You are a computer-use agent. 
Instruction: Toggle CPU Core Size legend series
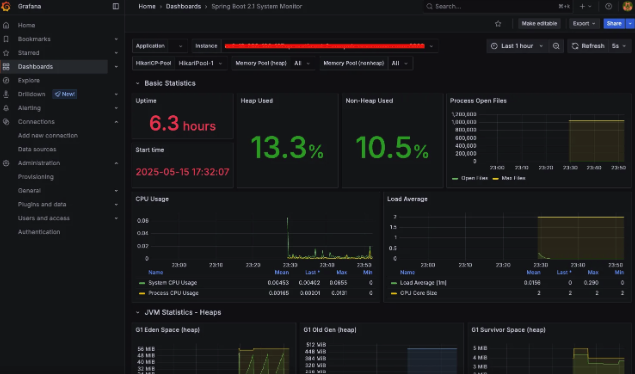pyautogui.click(x=418, y=293)
